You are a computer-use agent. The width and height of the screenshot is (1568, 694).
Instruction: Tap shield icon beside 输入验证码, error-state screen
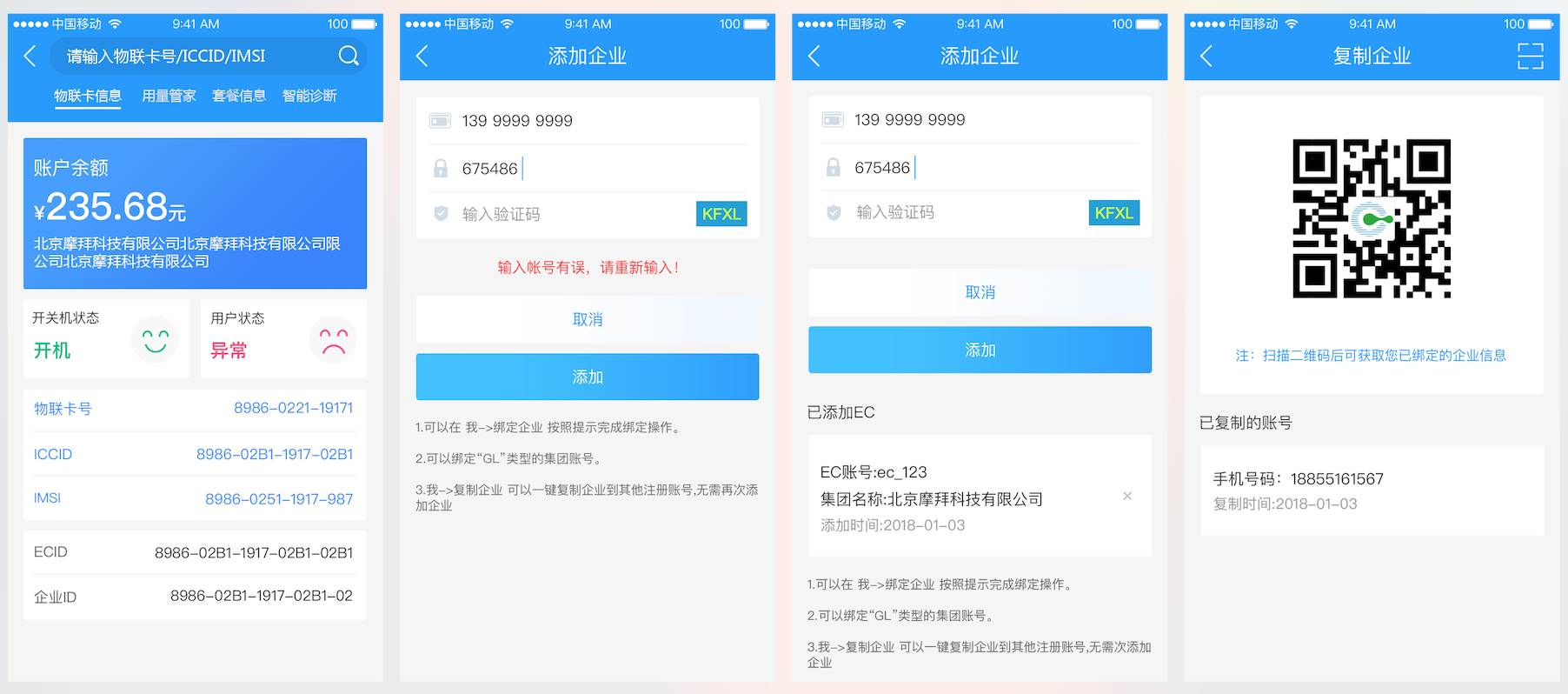441,213
